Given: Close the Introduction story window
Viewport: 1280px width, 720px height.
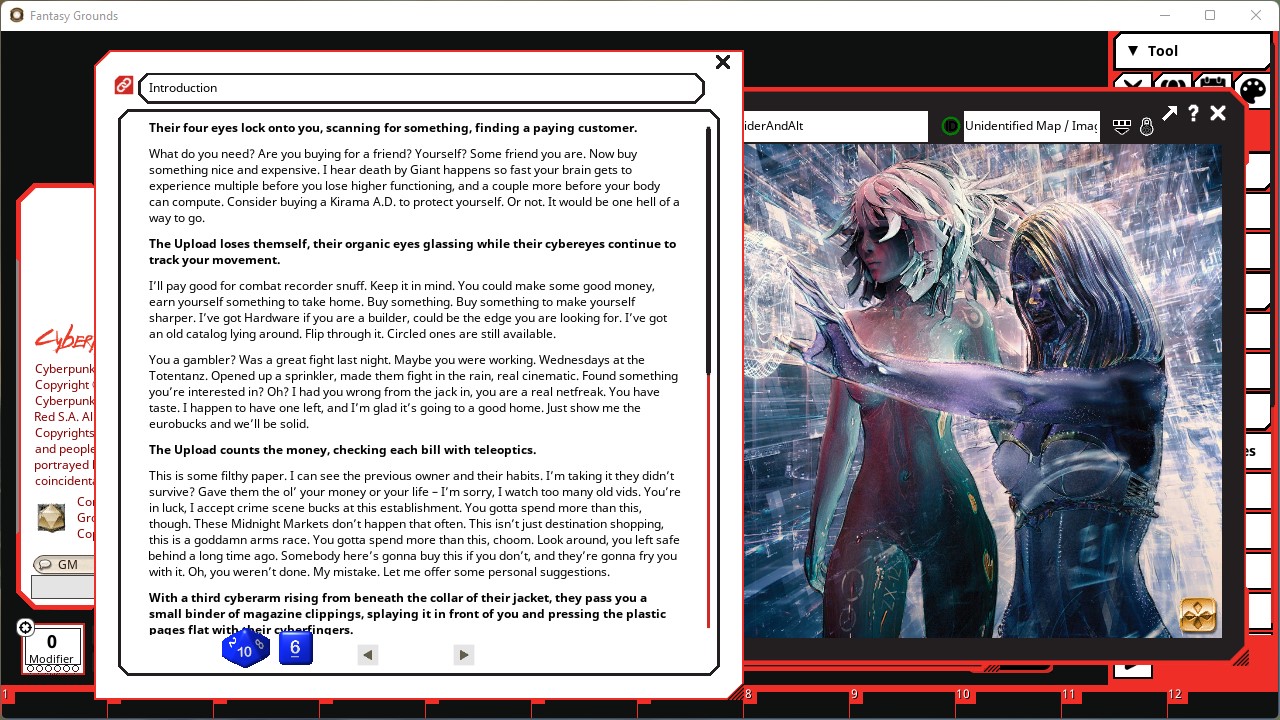Looking at the screenshot, I should 723,62.
